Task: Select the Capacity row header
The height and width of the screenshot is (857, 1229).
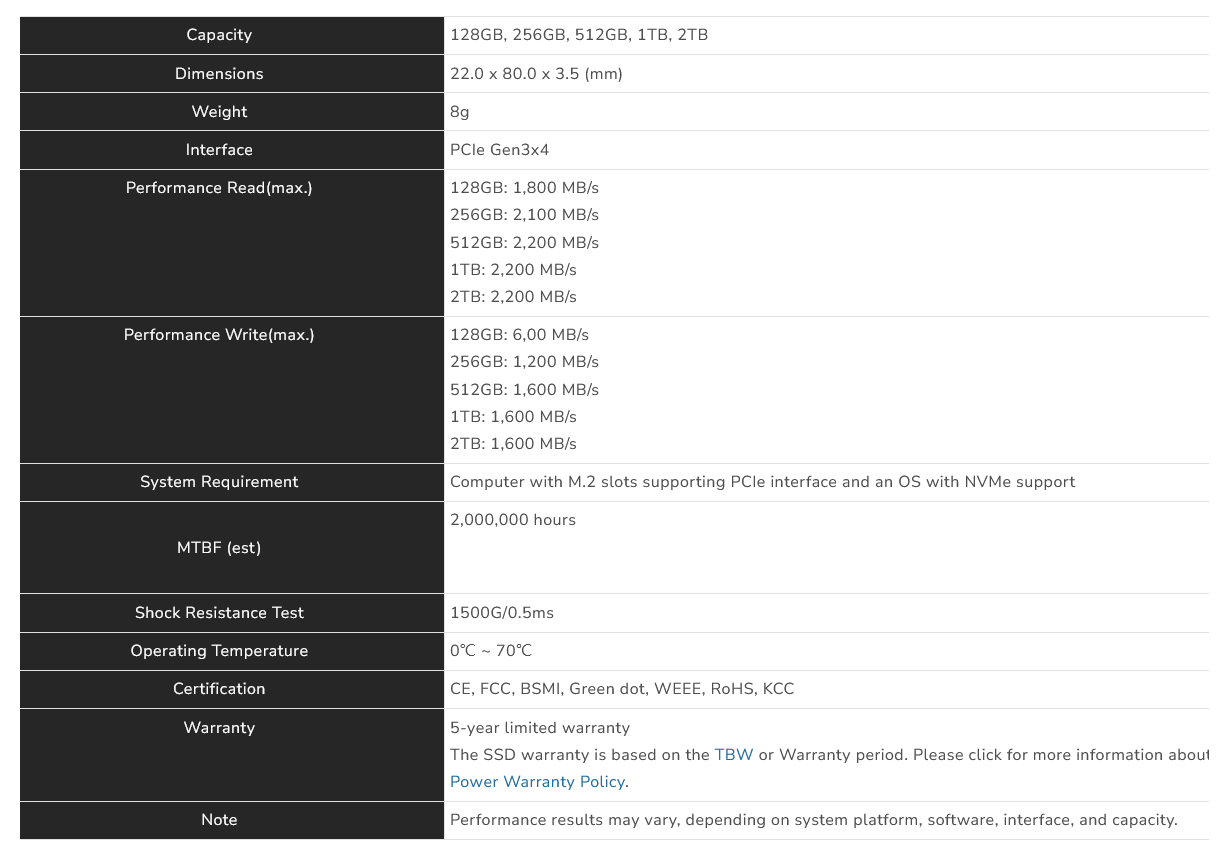Action: click(219, 35)
